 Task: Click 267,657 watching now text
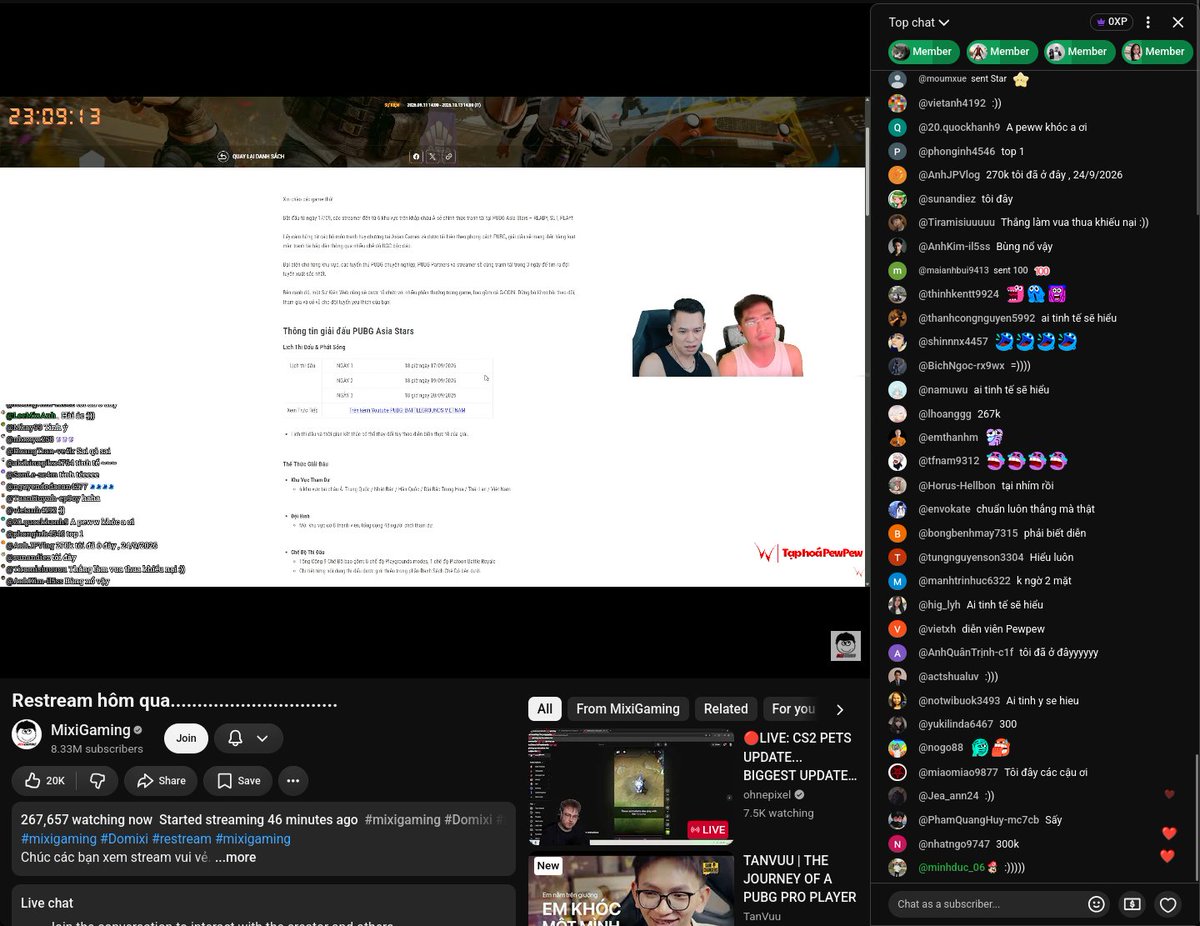click(x=87, y=820)
